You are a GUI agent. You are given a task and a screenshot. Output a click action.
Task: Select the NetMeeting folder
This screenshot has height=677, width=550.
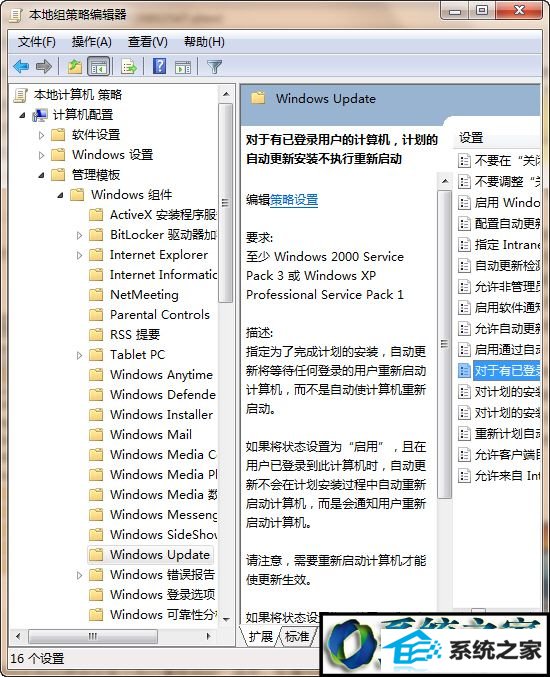(144, 294)
